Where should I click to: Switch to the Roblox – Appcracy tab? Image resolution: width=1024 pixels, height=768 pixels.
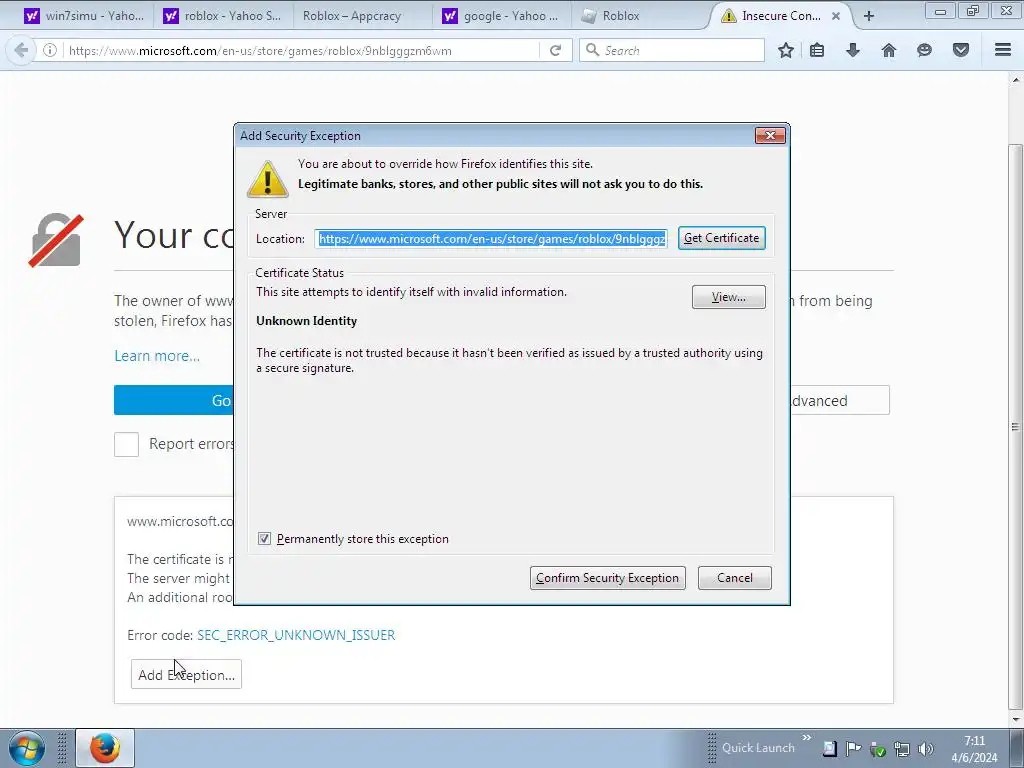tap(360, 16)
